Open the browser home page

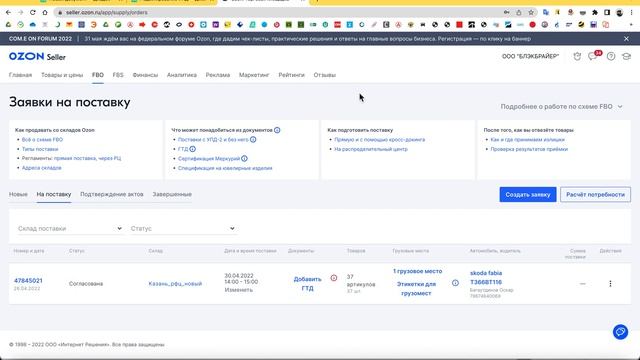tap(45, 13)
